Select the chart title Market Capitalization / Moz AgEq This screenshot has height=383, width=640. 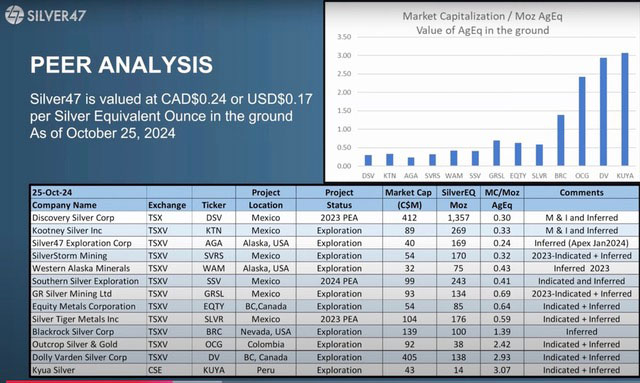click(x=482, y=16)
